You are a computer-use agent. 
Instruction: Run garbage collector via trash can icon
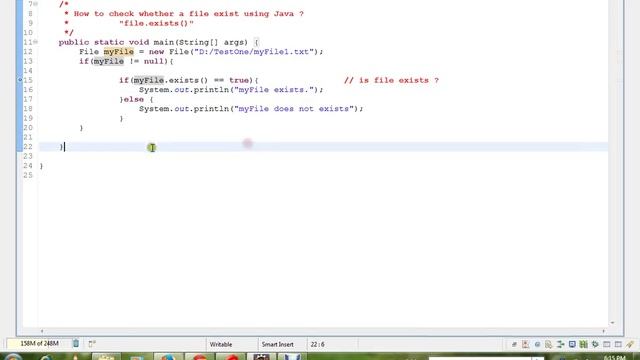point(76,344)
